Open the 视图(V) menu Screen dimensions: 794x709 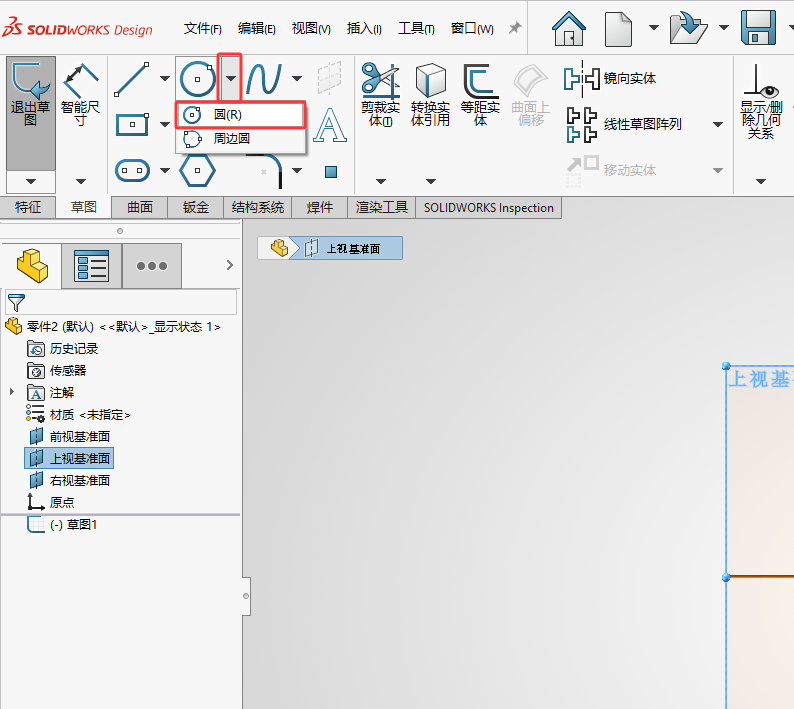point(311,28)
